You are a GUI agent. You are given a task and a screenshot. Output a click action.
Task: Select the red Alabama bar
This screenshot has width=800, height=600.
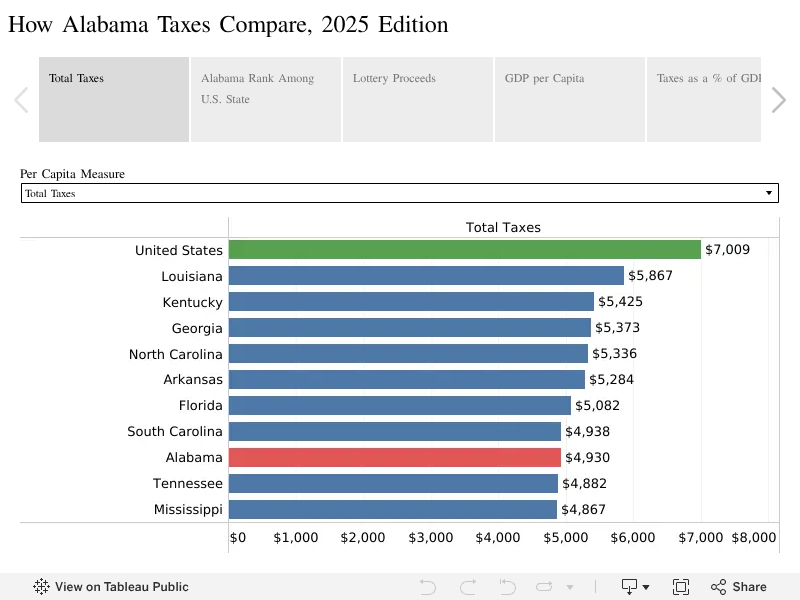(x=395, y=458)
